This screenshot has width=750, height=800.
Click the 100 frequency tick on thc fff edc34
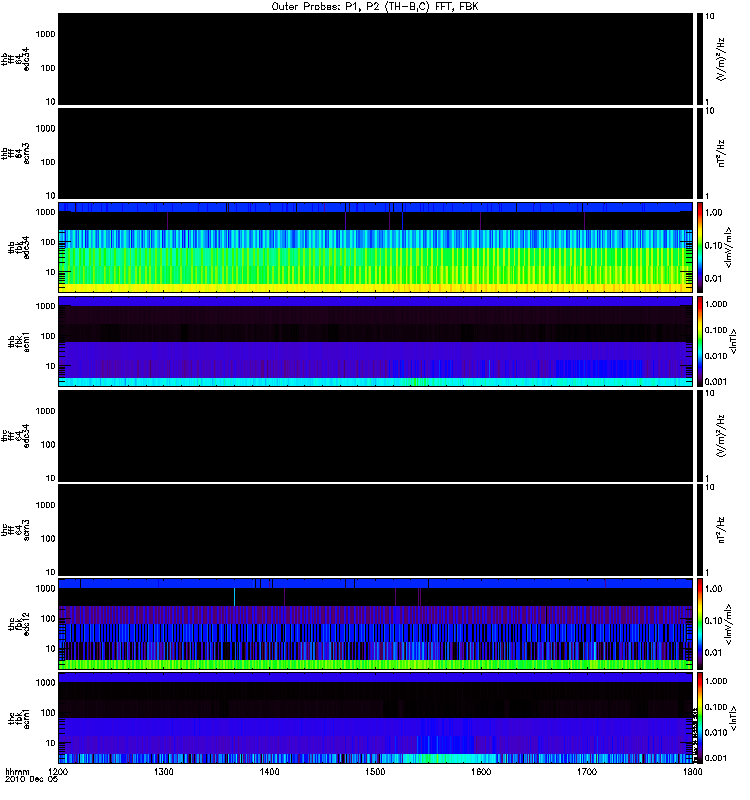tap(48, 444)
